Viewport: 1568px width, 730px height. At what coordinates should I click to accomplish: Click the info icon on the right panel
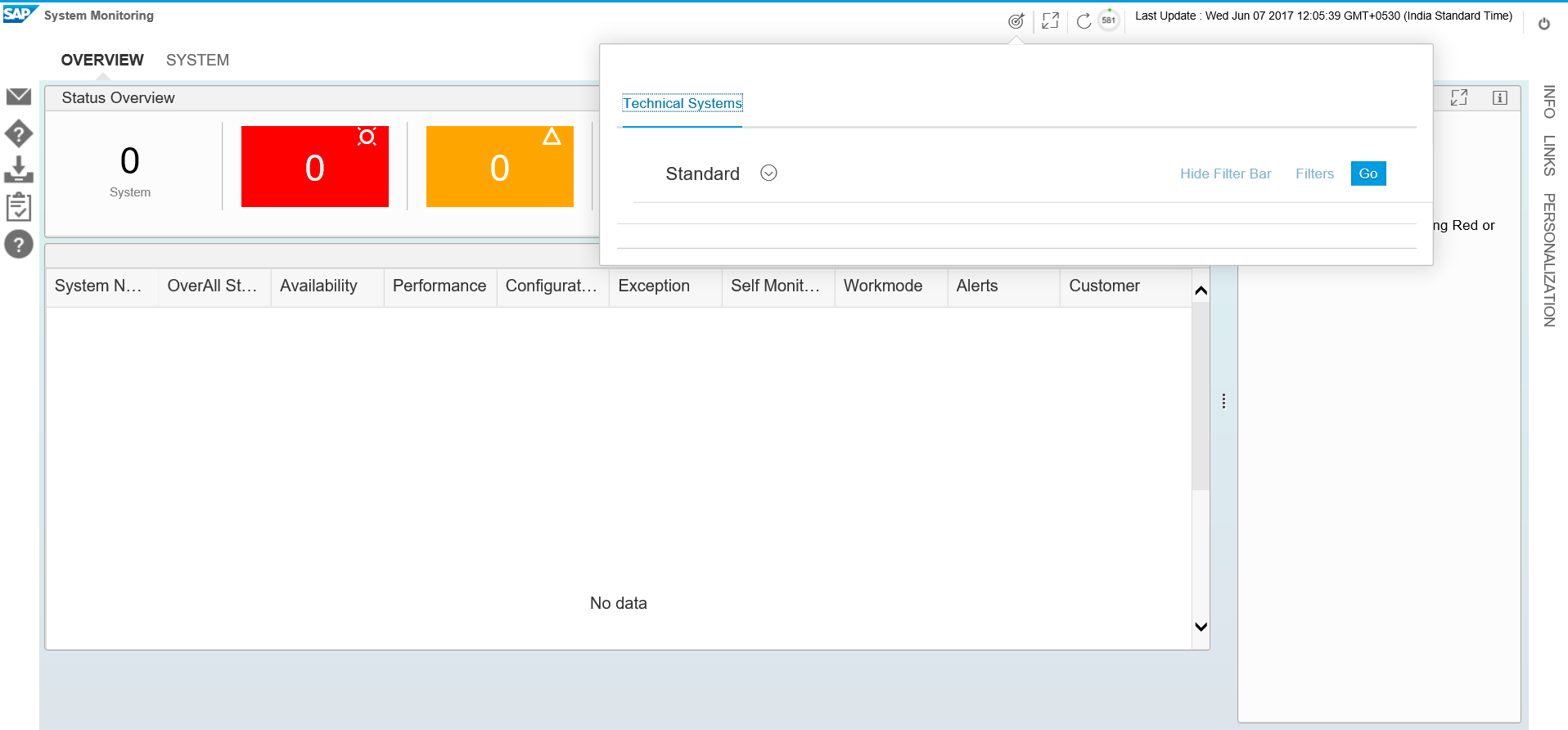coord(1500,97)
